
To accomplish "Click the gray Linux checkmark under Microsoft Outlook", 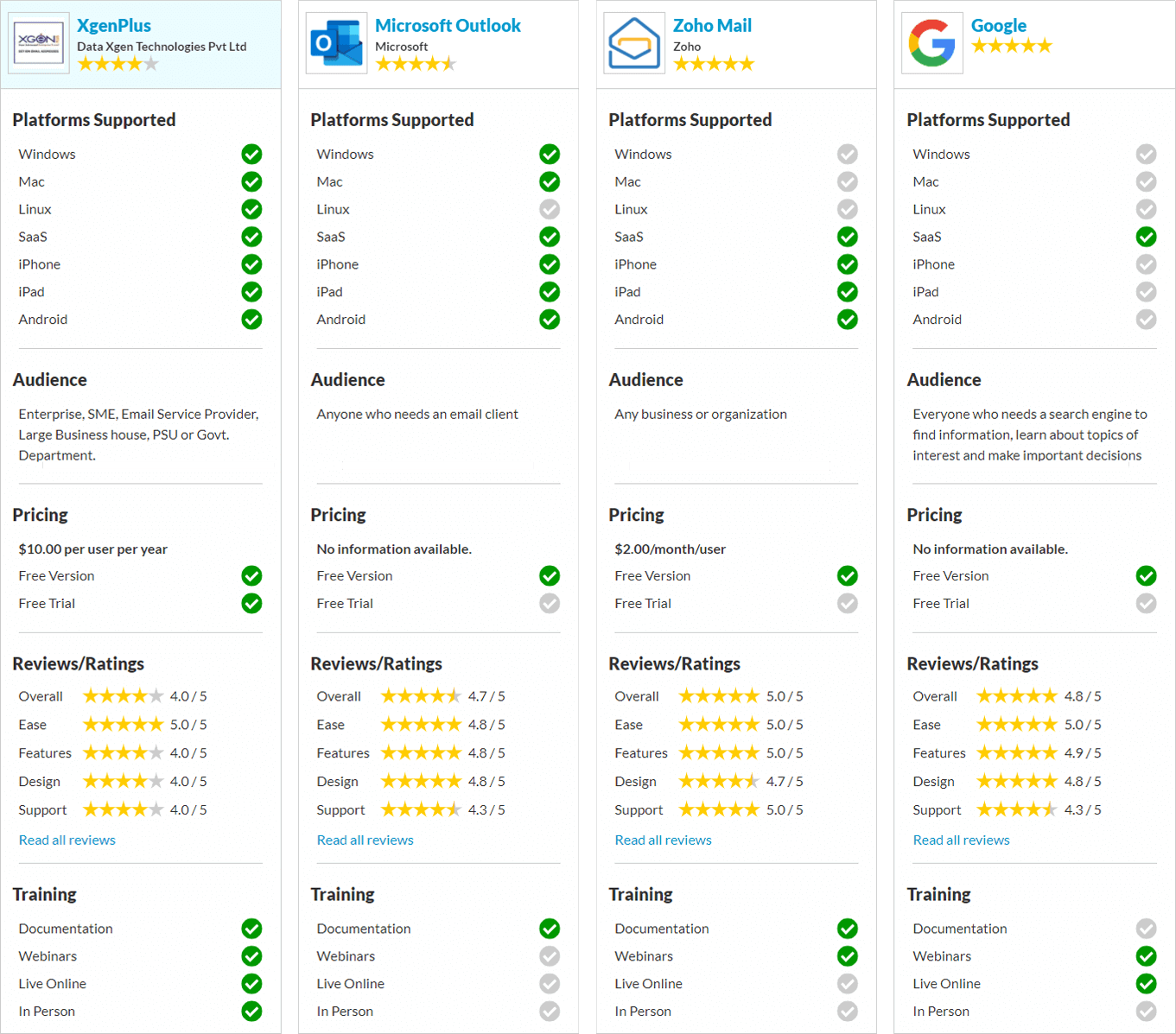I will 550,209.
